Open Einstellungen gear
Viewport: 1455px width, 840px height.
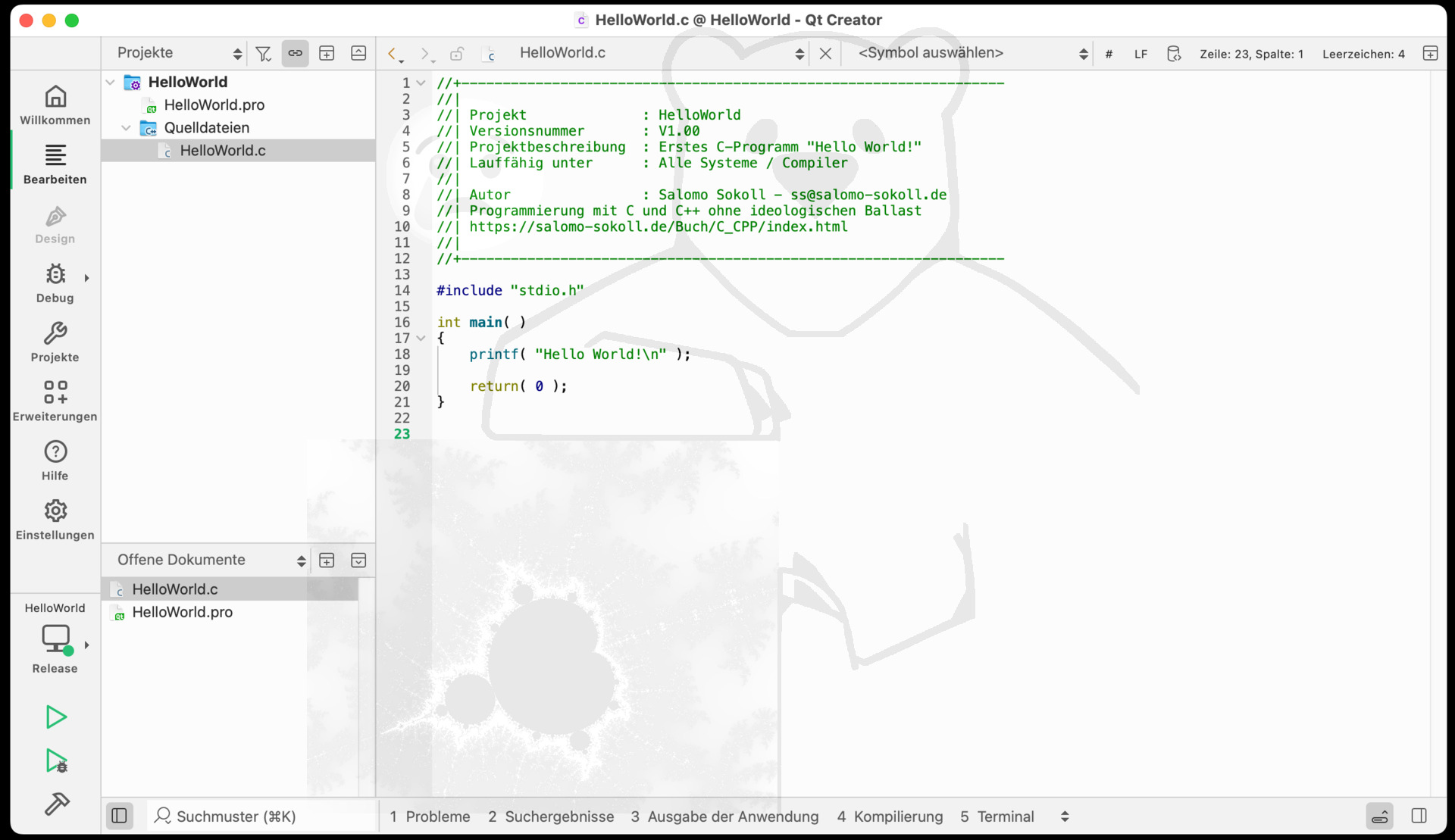[55, 520]
